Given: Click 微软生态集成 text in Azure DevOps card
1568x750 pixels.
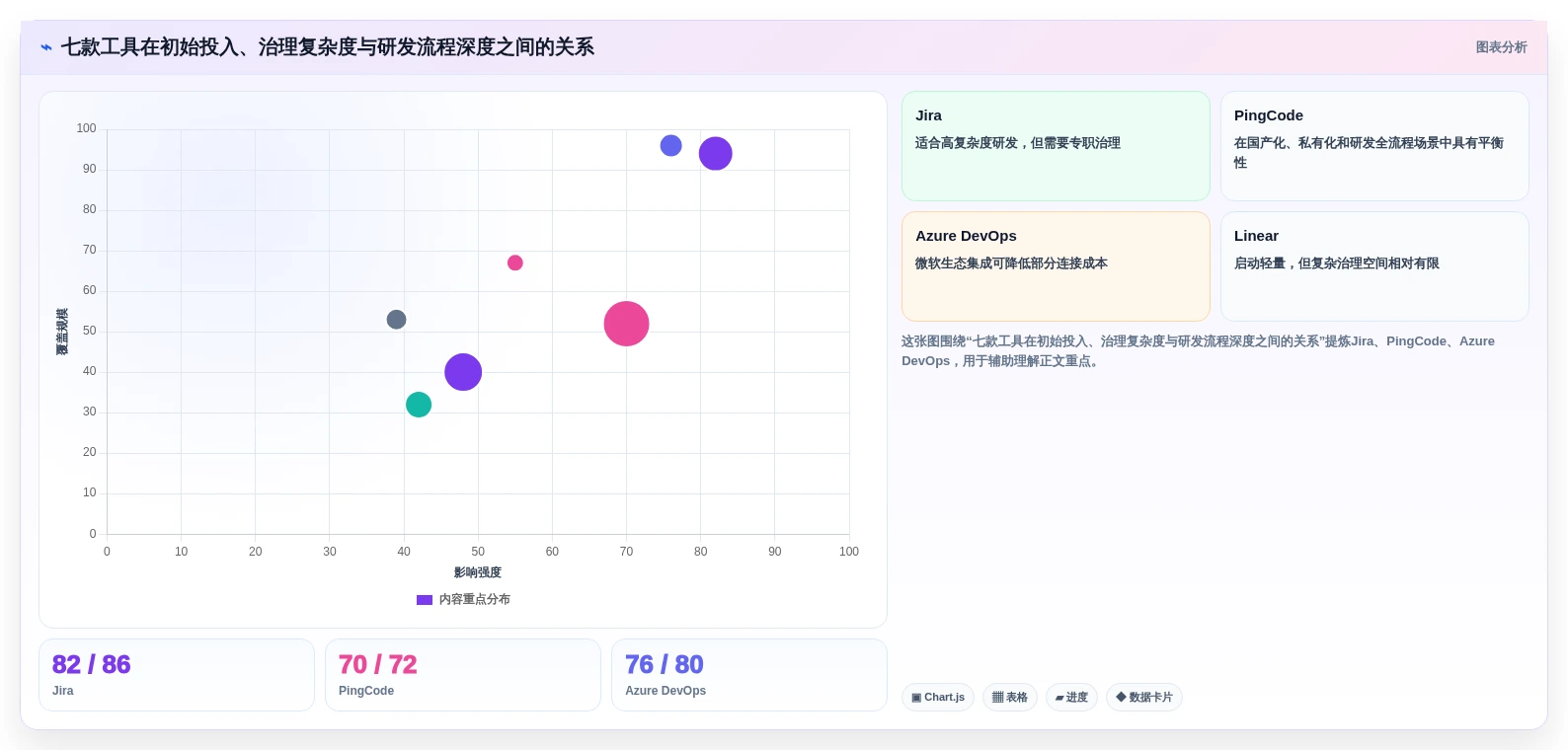Looking at the screenshot, I should (x=954, y=263).
